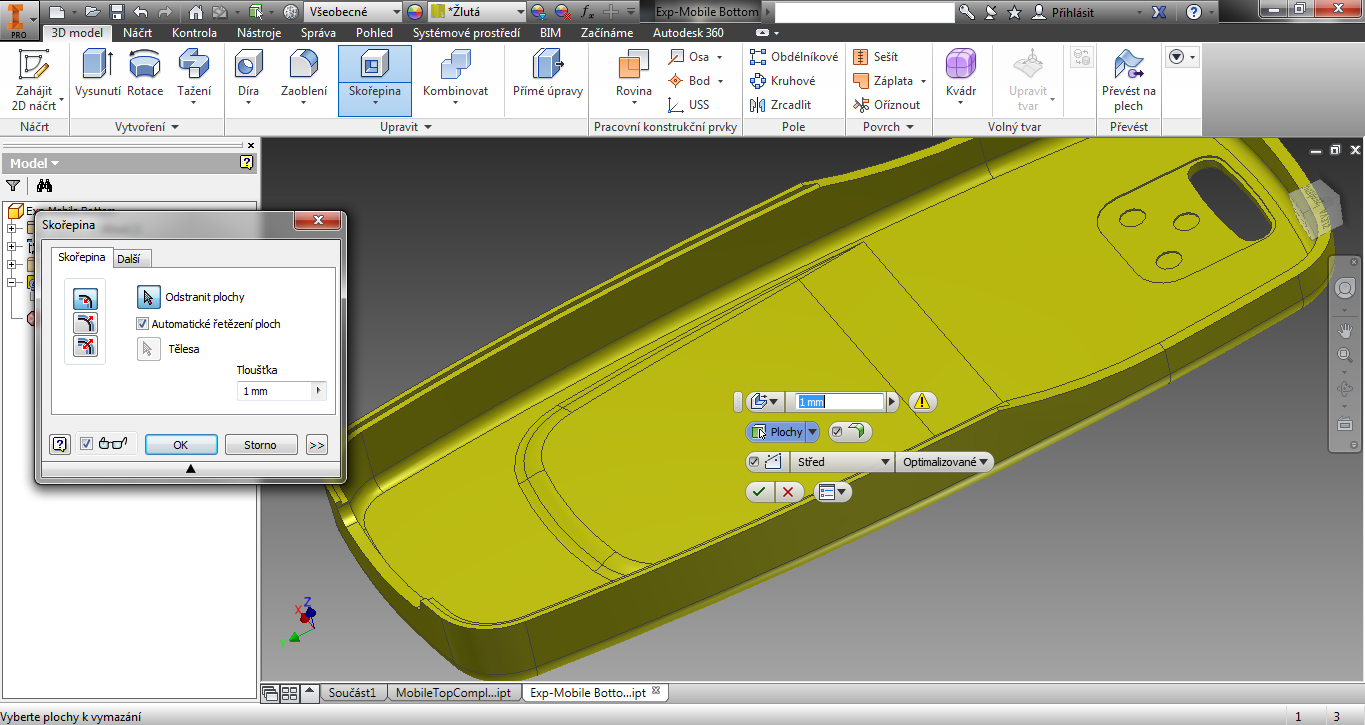Switch to the Kontrola ribbon tab

click(194, 33)
